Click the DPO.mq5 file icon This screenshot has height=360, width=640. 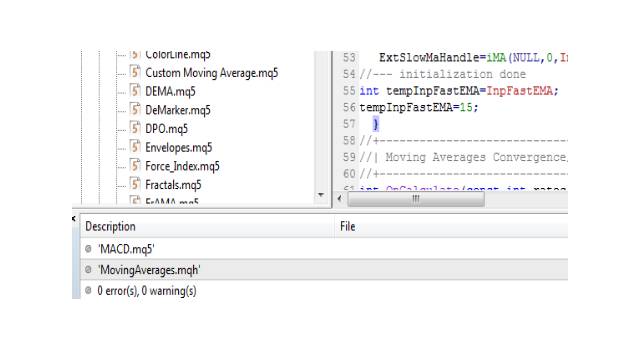click(135, 128)
